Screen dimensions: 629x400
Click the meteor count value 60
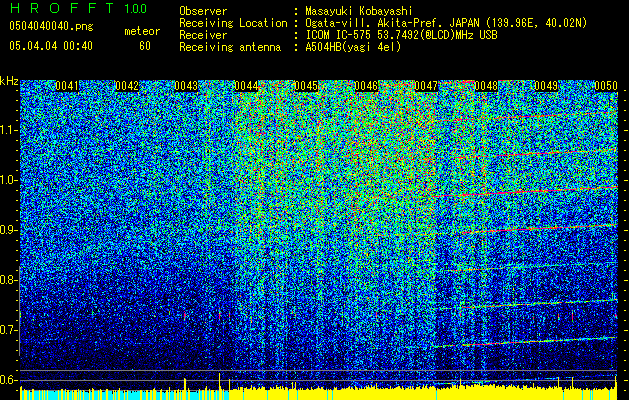145,46
